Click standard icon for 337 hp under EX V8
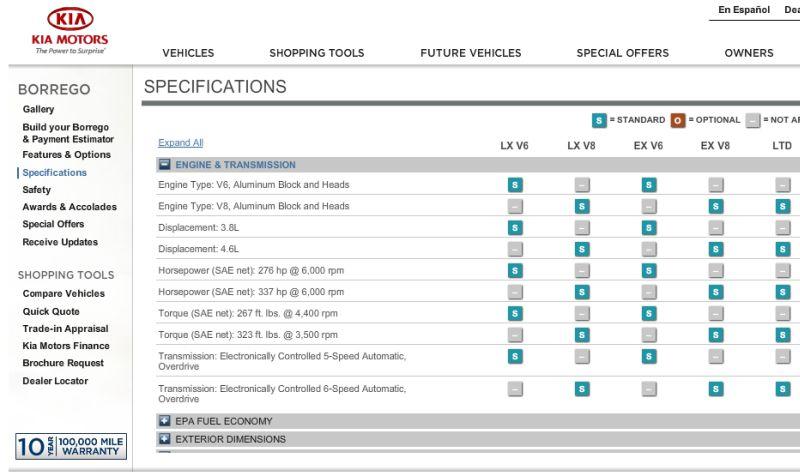The height and width of the screenshot is (476, 800). point(715,292)
